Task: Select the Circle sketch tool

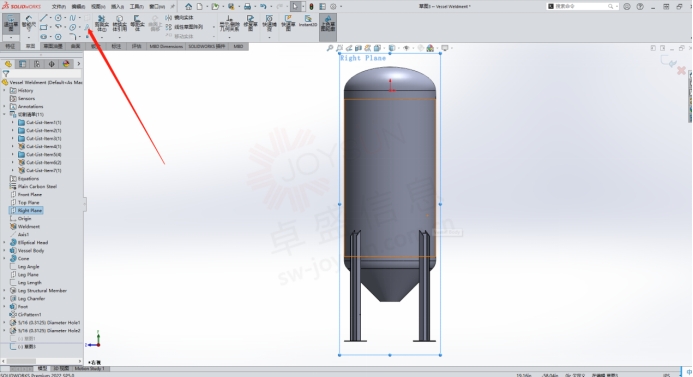Action: click(x=58, y=18)
